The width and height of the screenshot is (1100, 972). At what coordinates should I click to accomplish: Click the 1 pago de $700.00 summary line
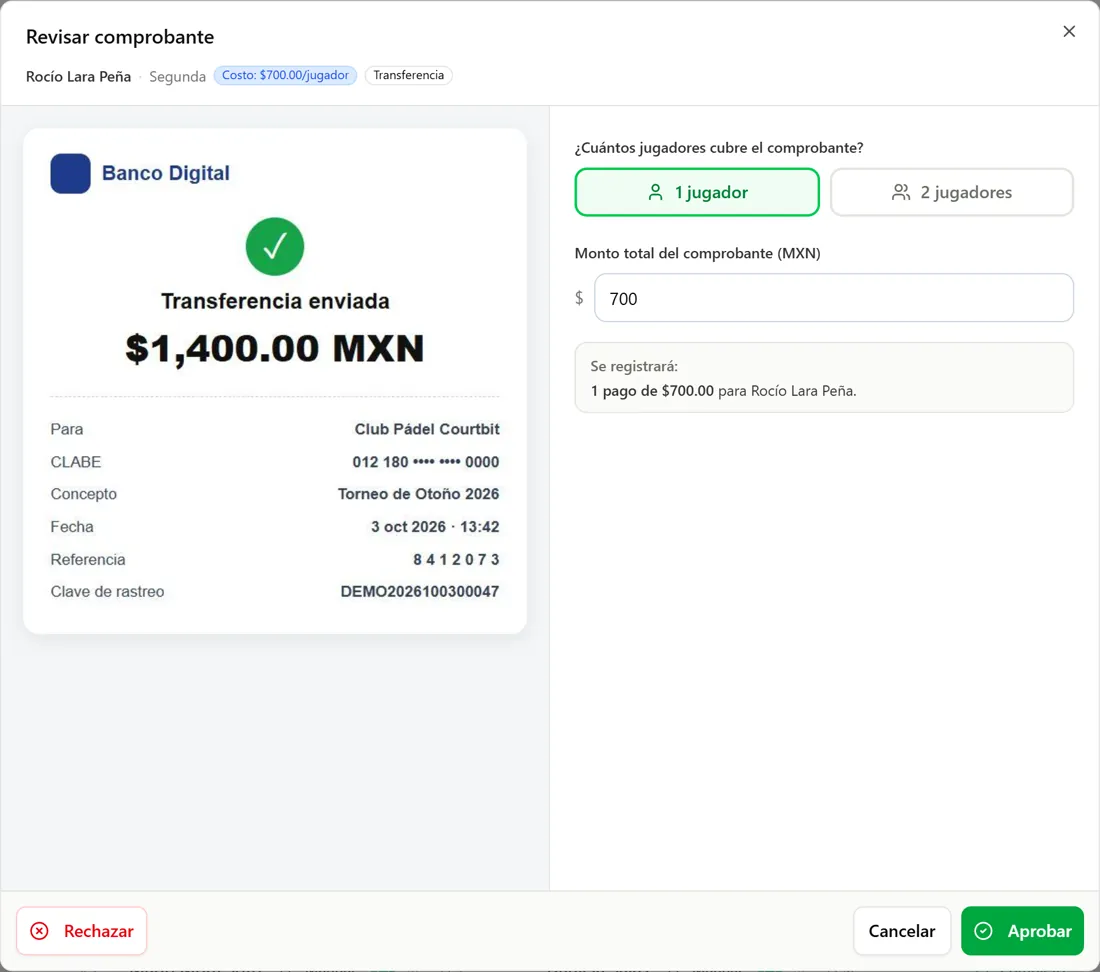[723, 391]
